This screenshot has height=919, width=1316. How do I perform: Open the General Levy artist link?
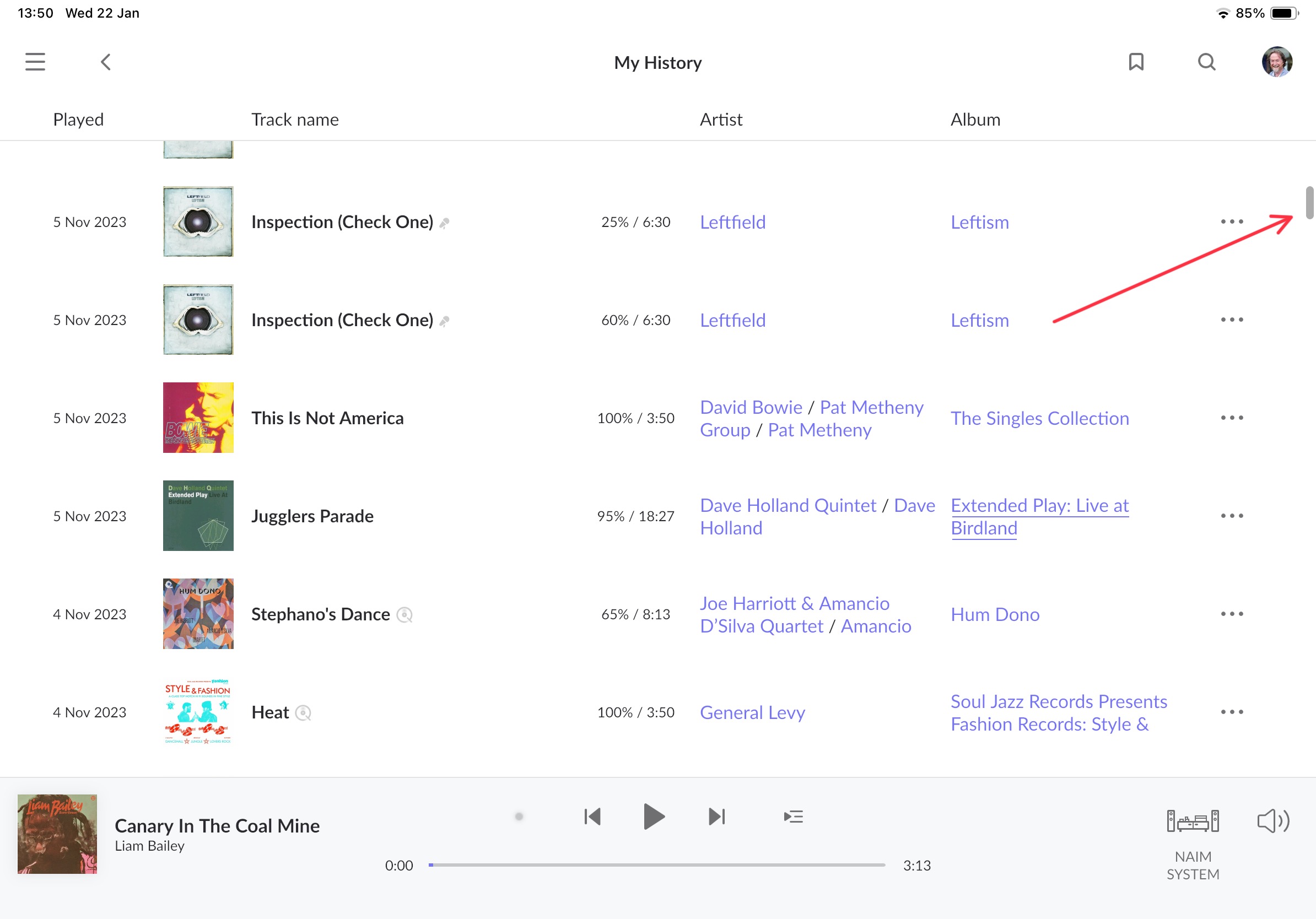[752, 712]
